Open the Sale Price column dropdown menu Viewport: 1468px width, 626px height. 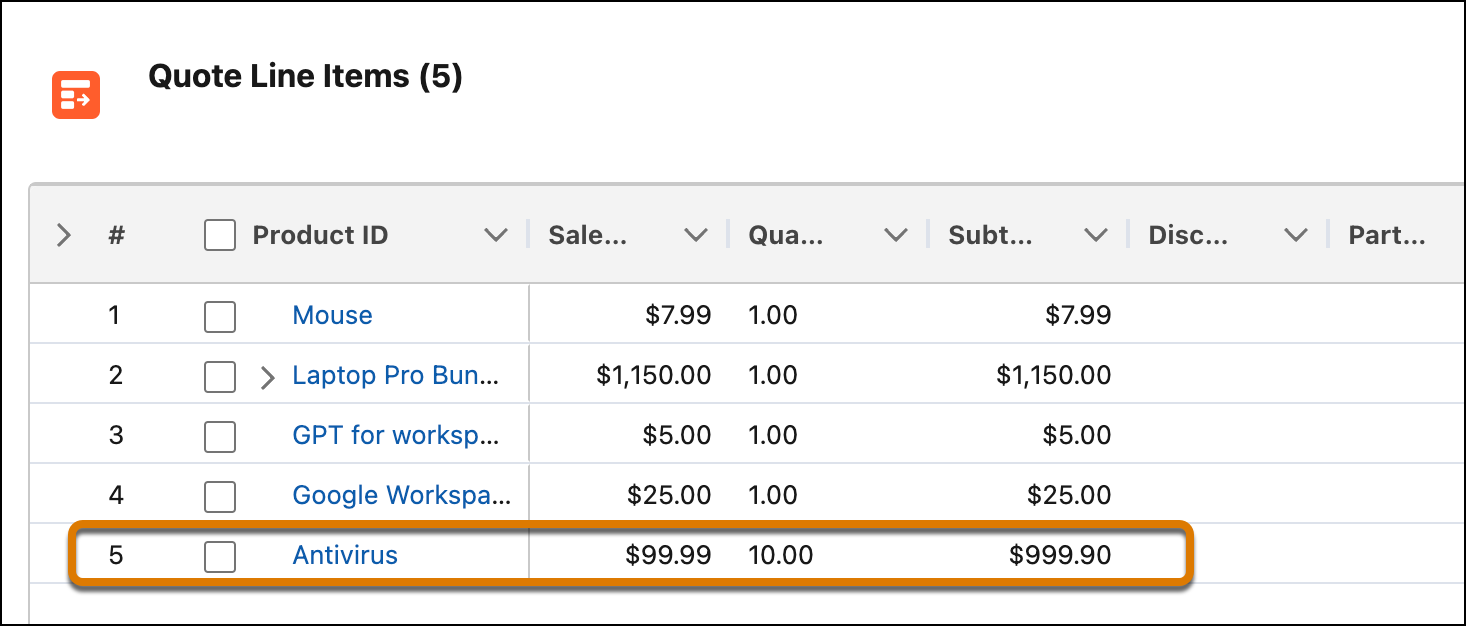point(696,235)
